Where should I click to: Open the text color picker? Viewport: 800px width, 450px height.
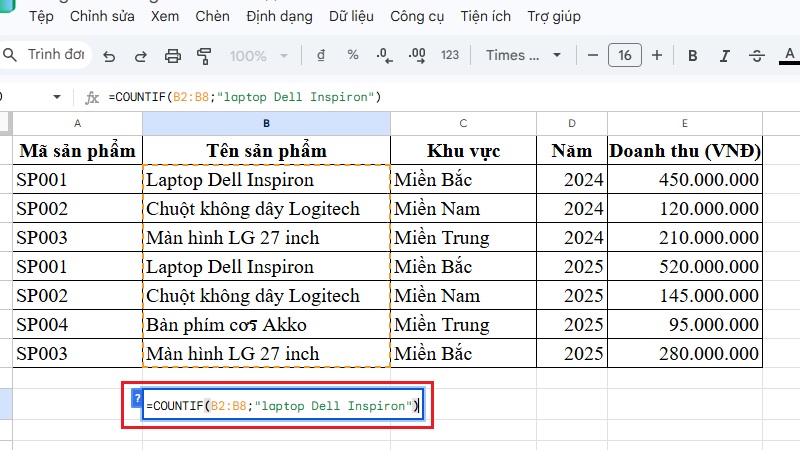(x=789, y=56)
